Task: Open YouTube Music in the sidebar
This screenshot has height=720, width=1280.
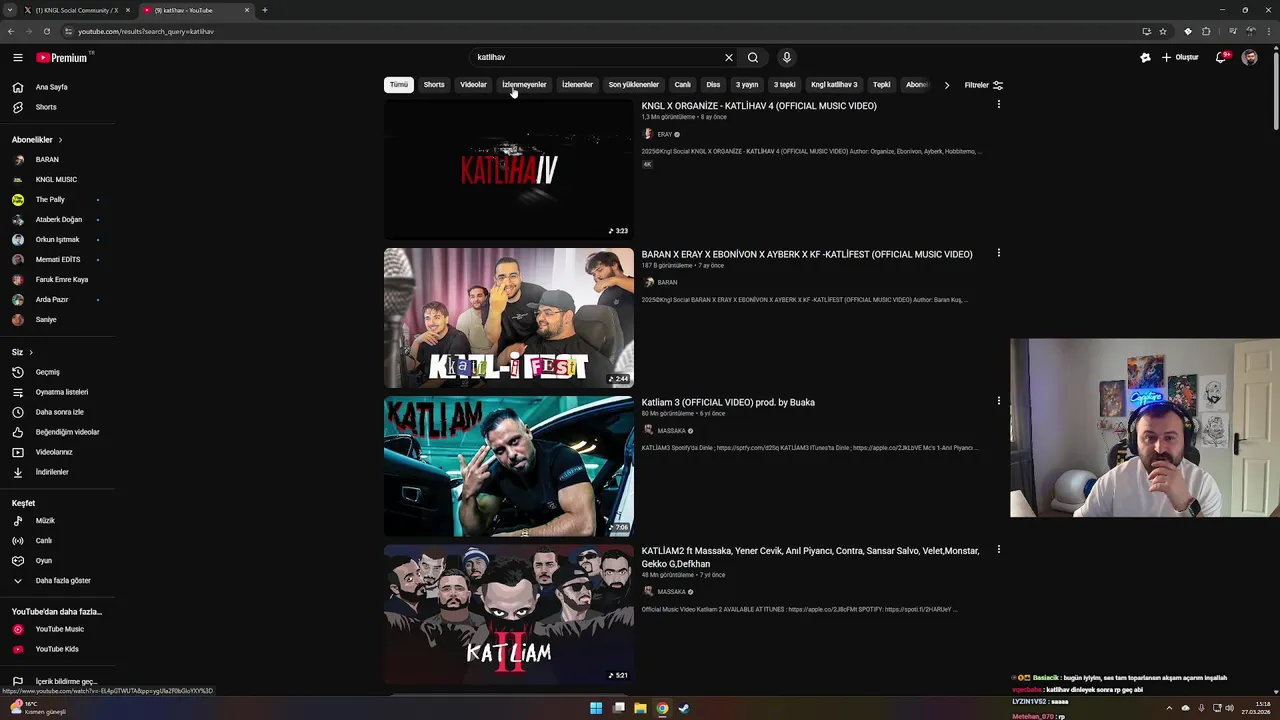Action: point(58,629)
